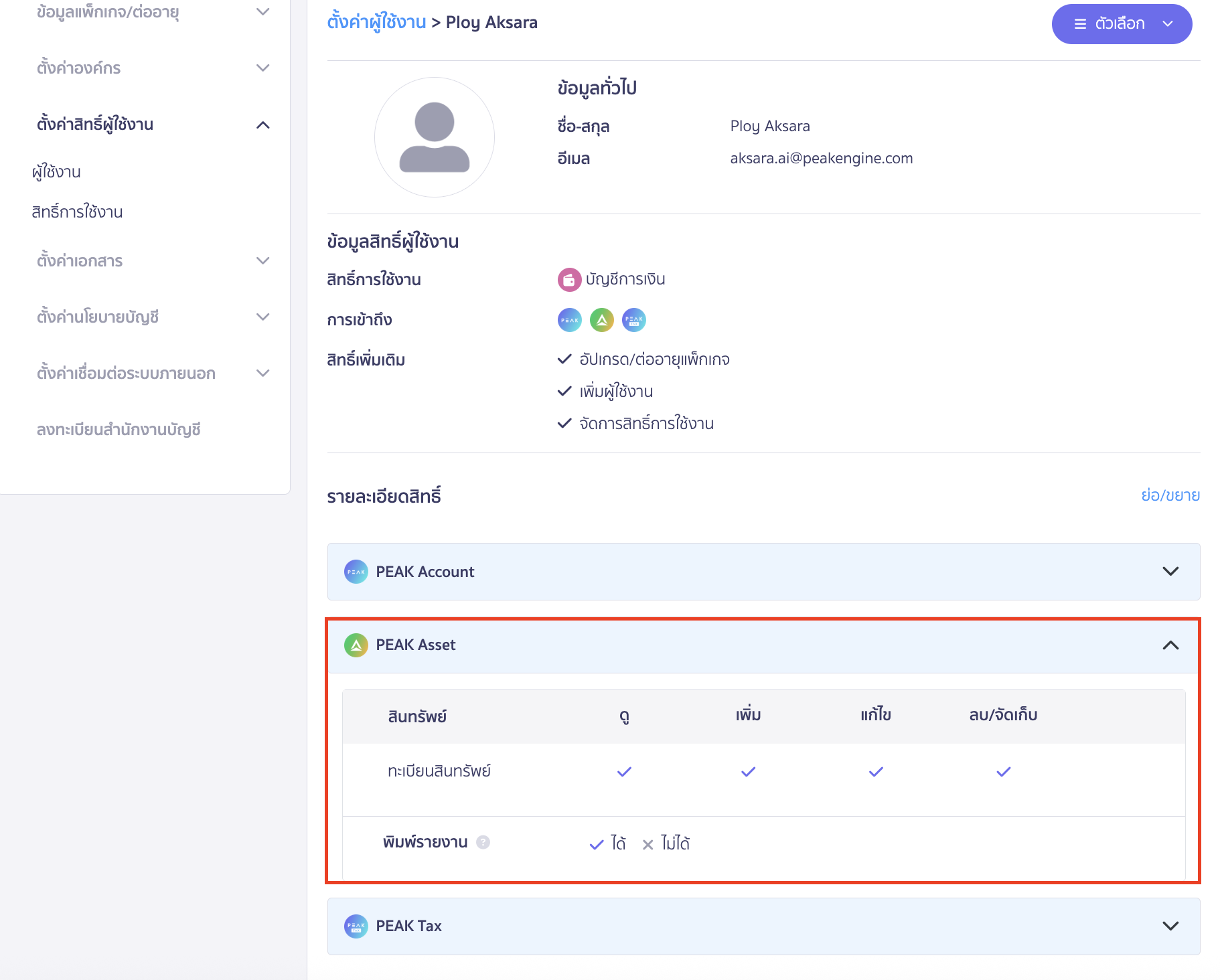Click the PEAK Asset green icon in section header
1220x980 pixels.
tap(356, 645)
